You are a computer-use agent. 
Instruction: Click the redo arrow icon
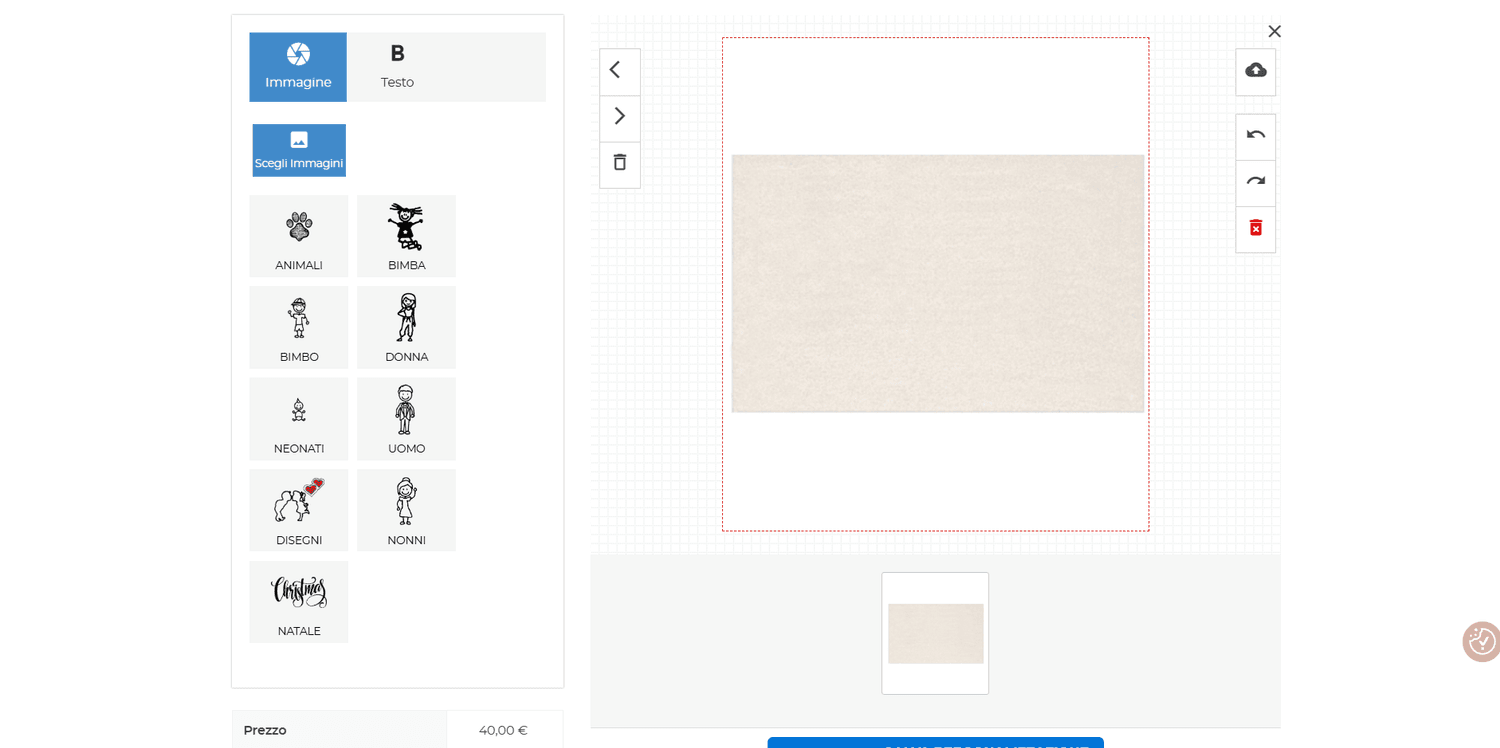coord(1255,182)
